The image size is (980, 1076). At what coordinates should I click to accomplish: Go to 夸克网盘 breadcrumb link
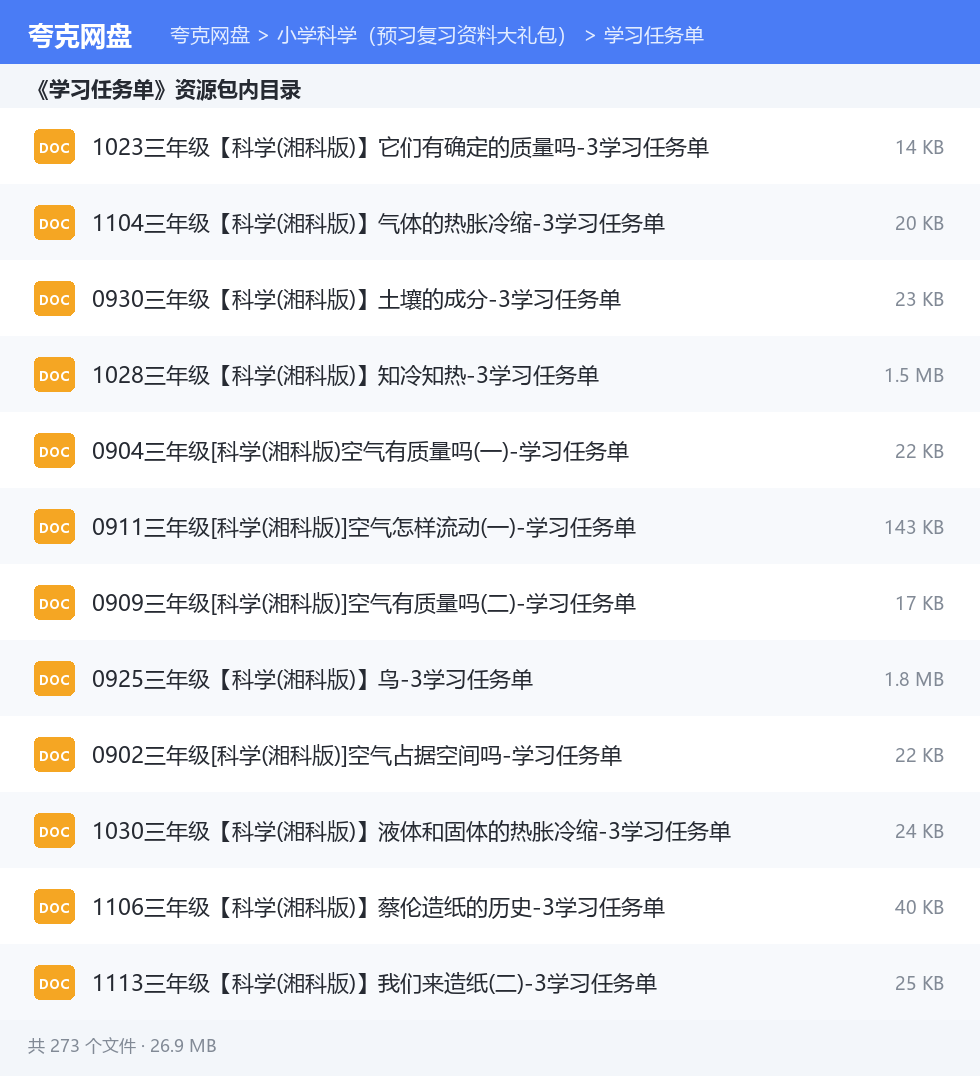(210, 36)
